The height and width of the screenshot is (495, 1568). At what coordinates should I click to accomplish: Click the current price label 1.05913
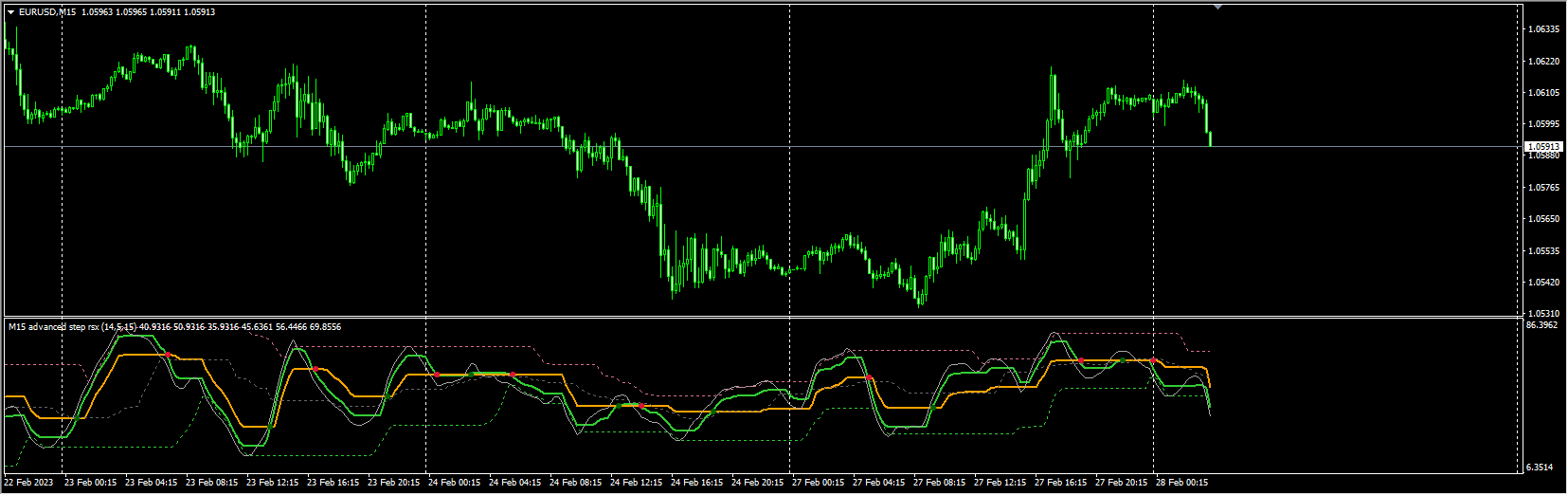[x=1543, y=147]
